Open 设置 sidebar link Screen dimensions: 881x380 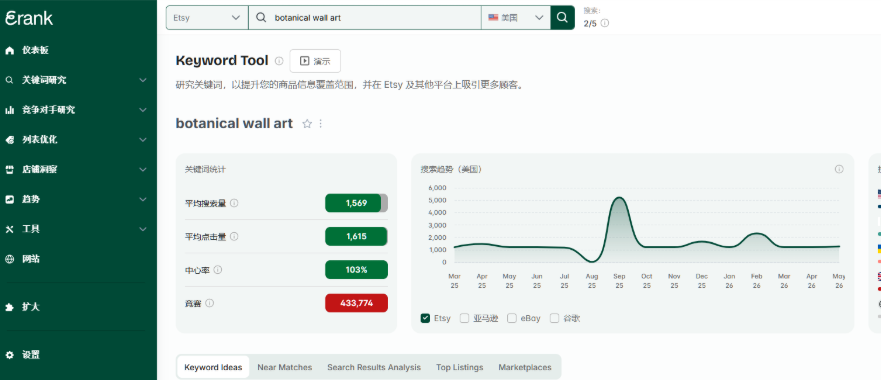[30, 355]
